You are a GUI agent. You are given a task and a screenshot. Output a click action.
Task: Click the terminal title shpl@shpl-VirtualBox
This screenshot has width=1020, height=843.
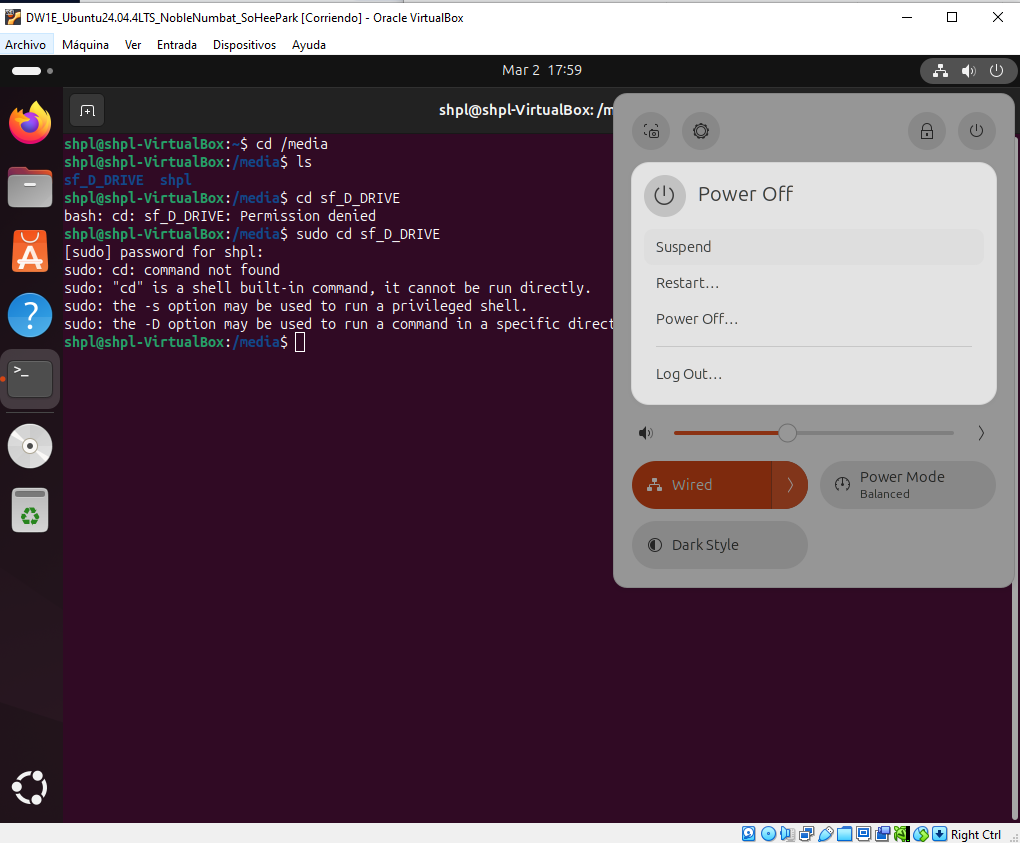(526, 110)
